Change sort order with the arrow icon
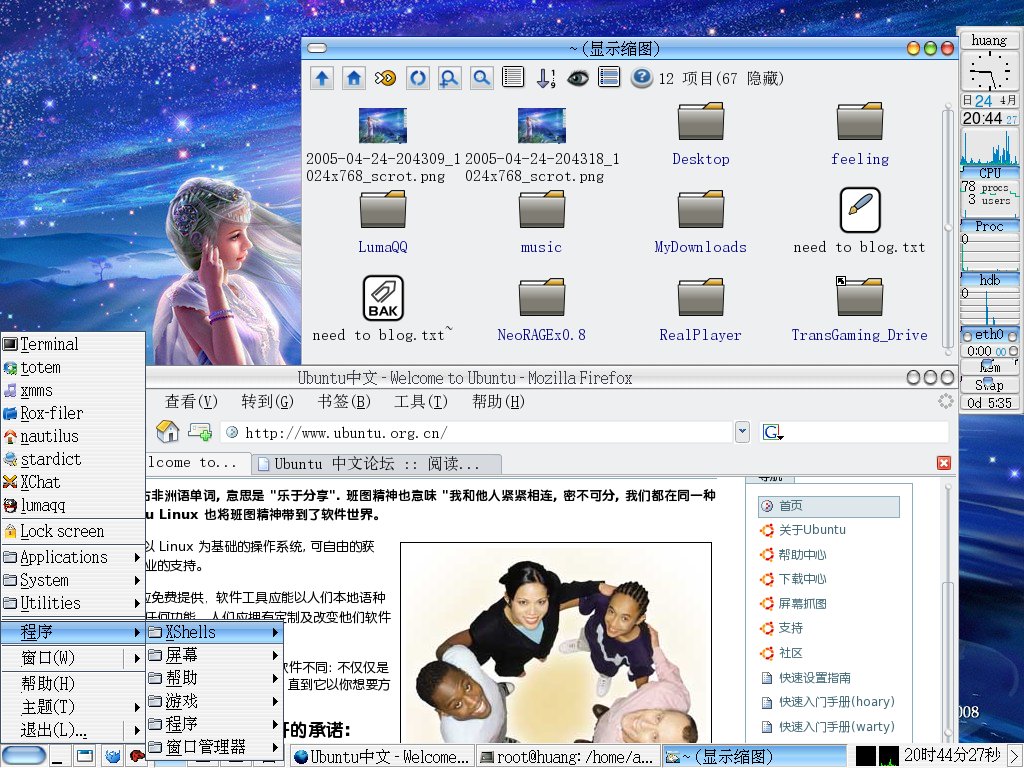The image size is (1024, 768). tap(545, 79)
